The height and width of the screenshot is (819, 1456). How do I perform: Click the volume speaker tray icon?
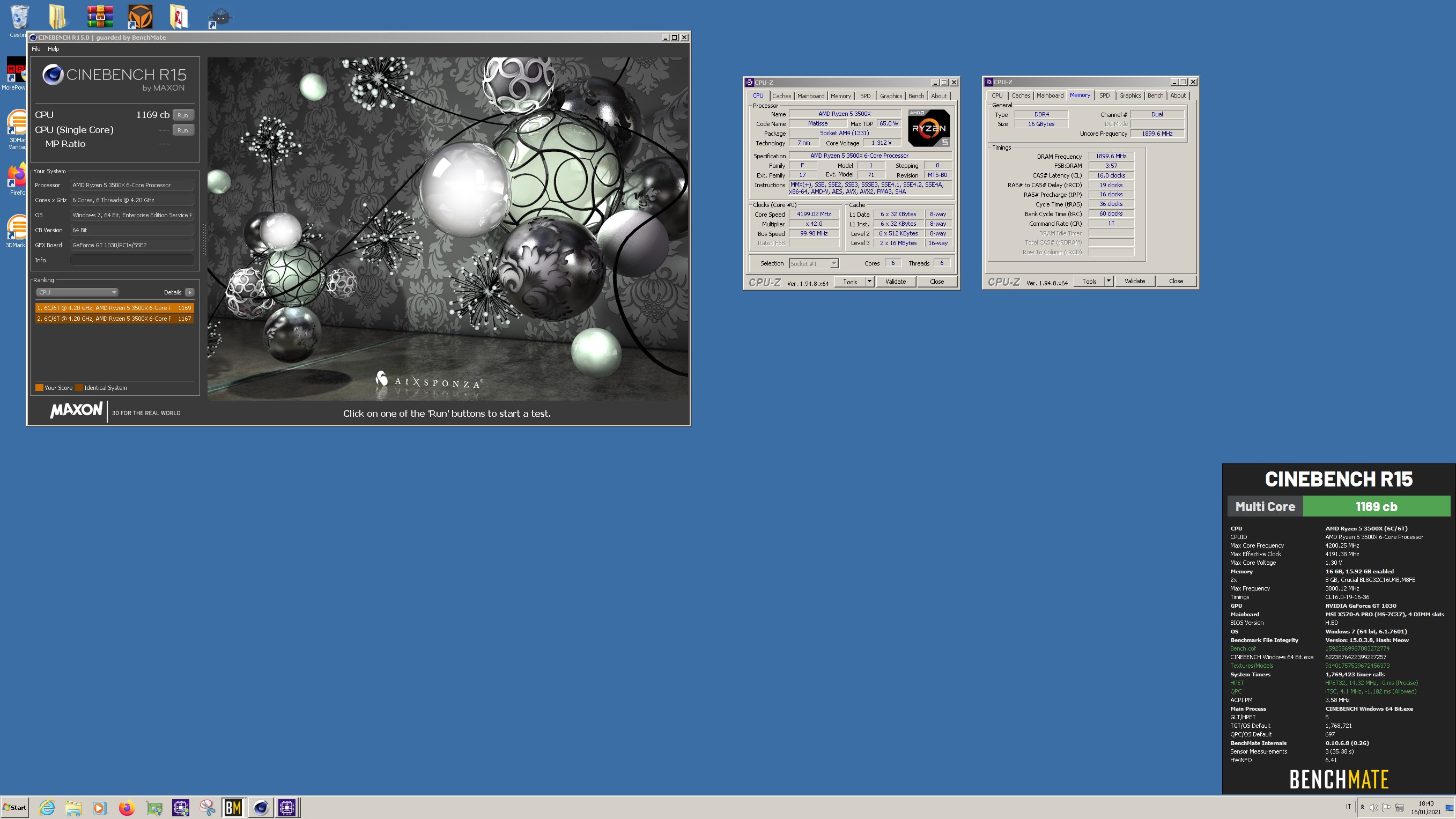pyautogui.click(x=1373, y=807)
